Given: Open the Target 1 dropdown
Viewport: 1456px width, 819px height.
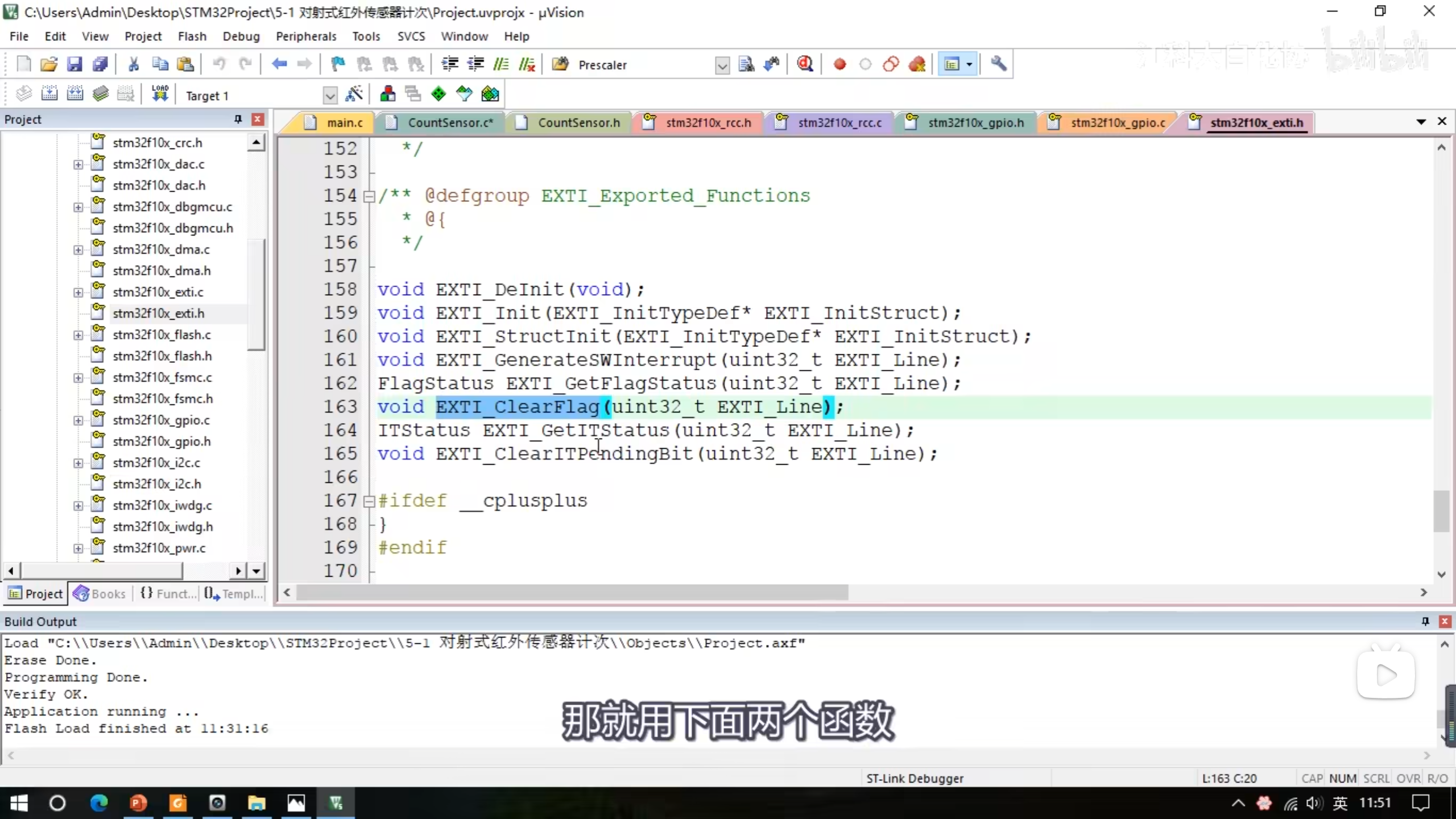Looking at the screenshot, I should point(330,96).
